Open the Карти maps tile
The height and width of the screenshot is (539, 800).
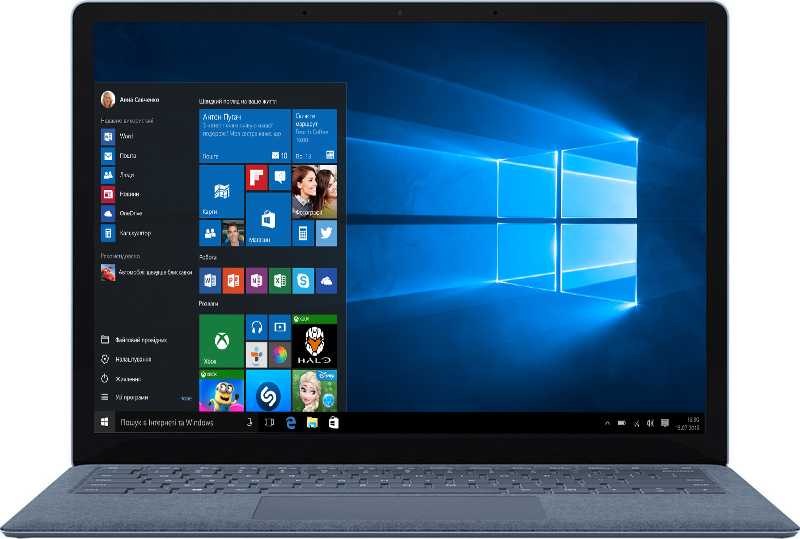click(x=221, y=191)
